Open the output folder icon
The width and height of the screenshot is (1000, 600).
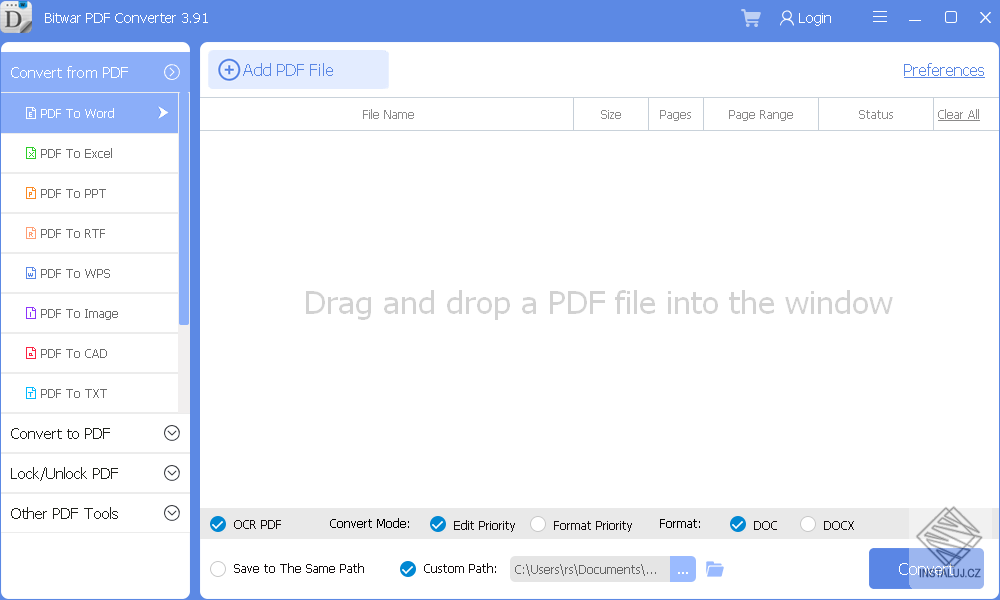point(715,569)
